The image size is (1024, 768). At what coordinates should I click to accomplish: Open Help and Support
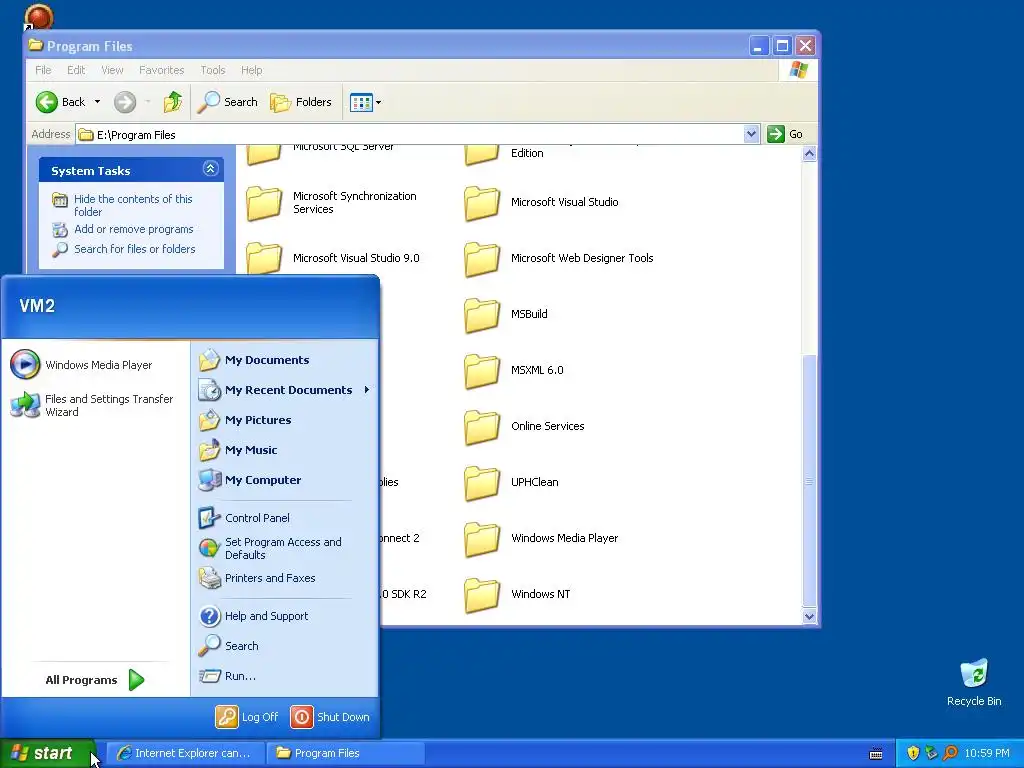tap(253, 616)
